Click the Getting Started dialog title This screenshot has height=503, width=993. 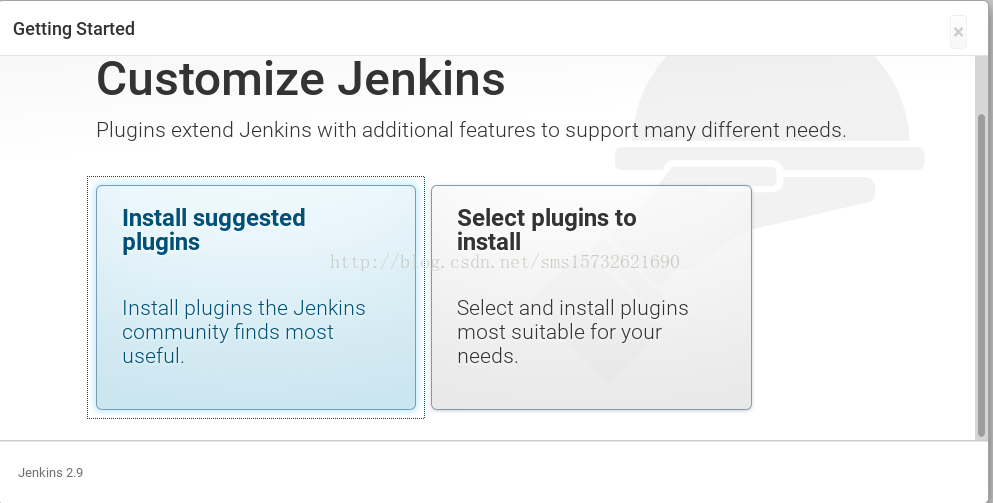click(74, 29)
